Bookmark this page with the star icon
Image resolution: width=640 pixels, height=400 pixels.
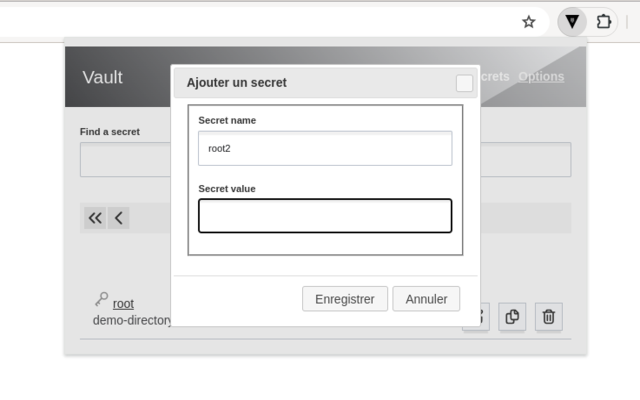tap(529, 22)
